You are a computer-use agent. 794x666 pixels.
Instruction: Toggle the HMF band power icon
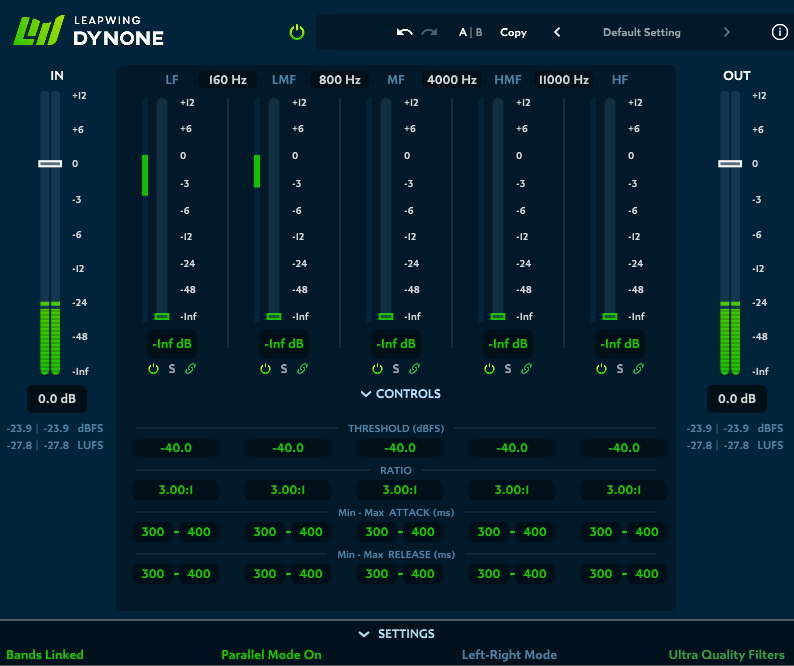pos(489,369)
